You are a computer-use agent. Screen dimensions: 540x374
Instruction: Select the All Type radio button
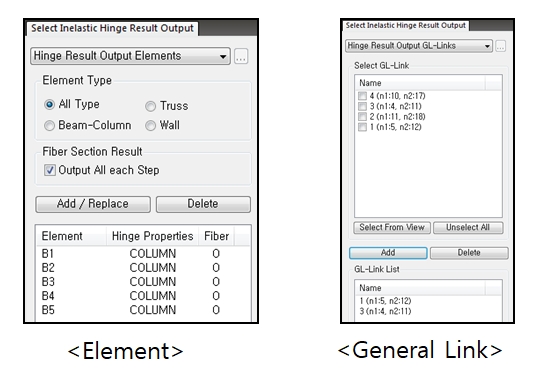(49, 104)
